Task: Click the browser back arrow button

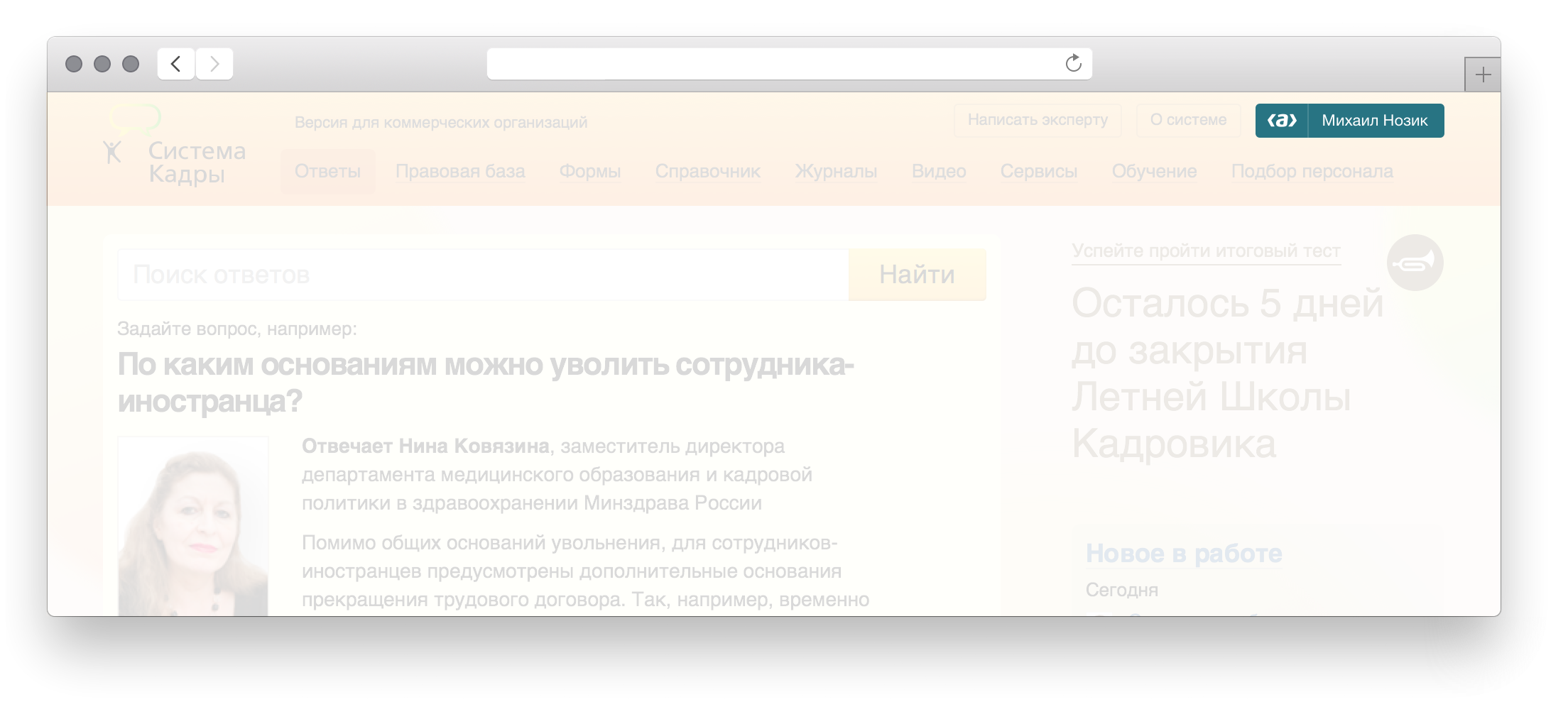Action: 176,65
